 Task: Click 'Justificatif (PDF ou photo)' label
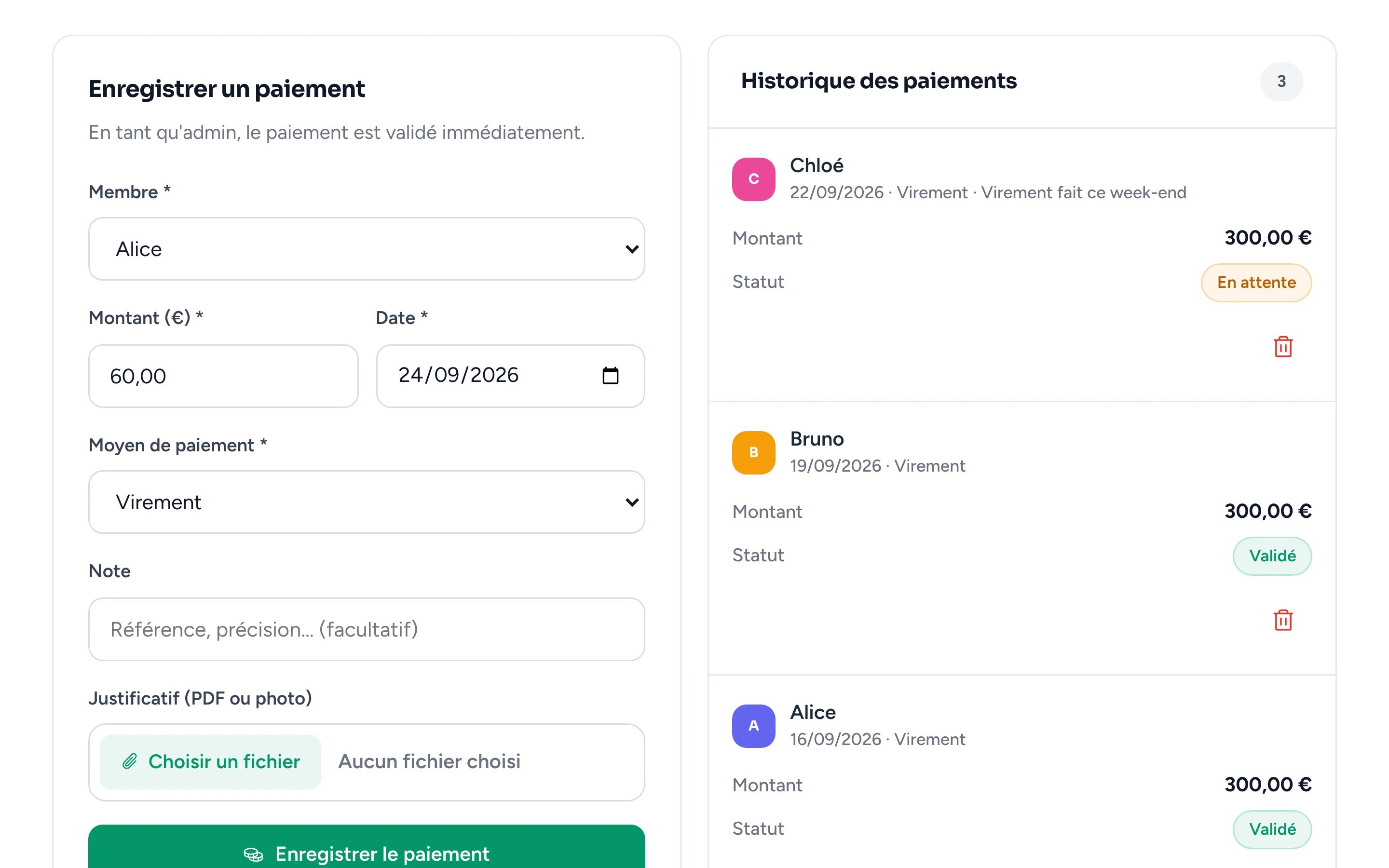coord(200,698)
